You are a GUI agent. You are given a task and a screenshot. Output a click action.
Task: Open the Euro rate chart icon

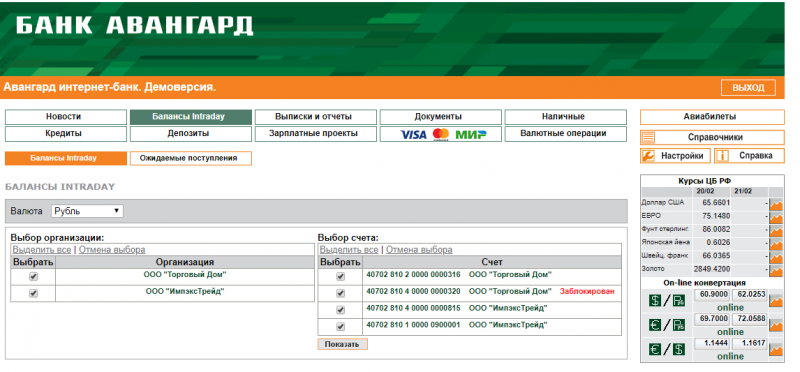point(776,218)
